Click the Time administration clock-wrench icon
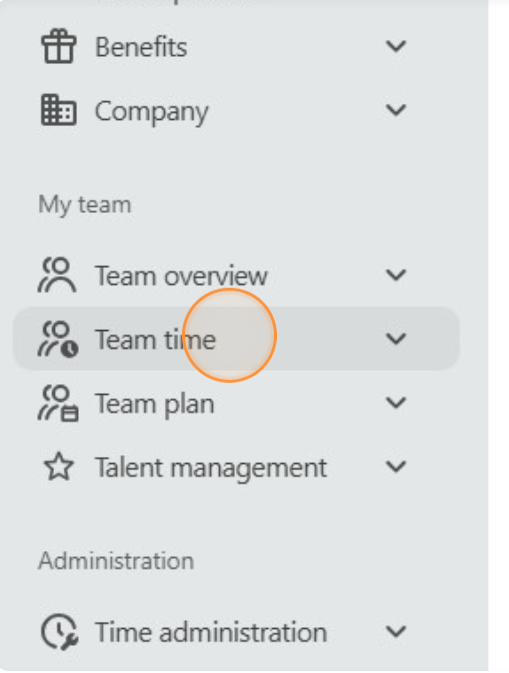This screenshot has height=673, width=509. (x=60, y=632)
